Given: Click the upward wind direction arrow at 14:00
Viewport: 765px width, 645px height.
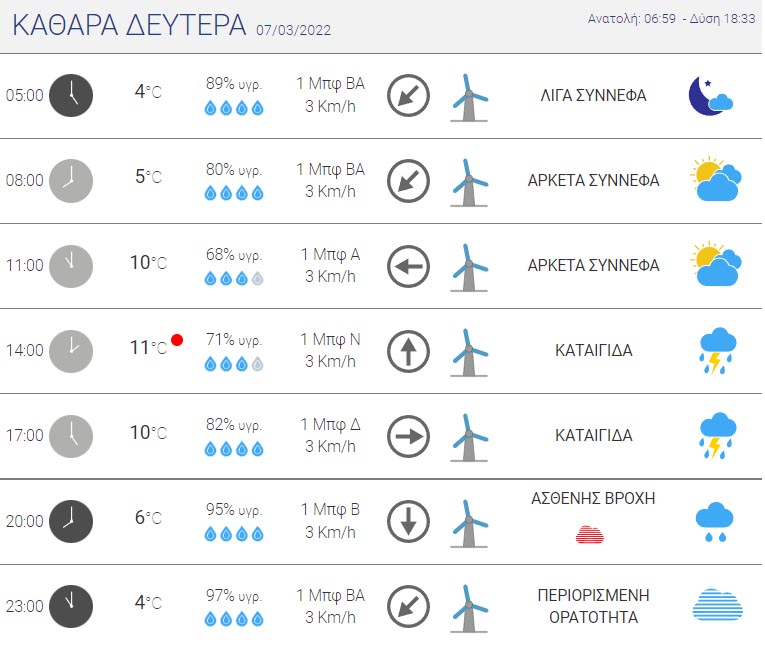Looking at the screenshot, I should [408, 351].
